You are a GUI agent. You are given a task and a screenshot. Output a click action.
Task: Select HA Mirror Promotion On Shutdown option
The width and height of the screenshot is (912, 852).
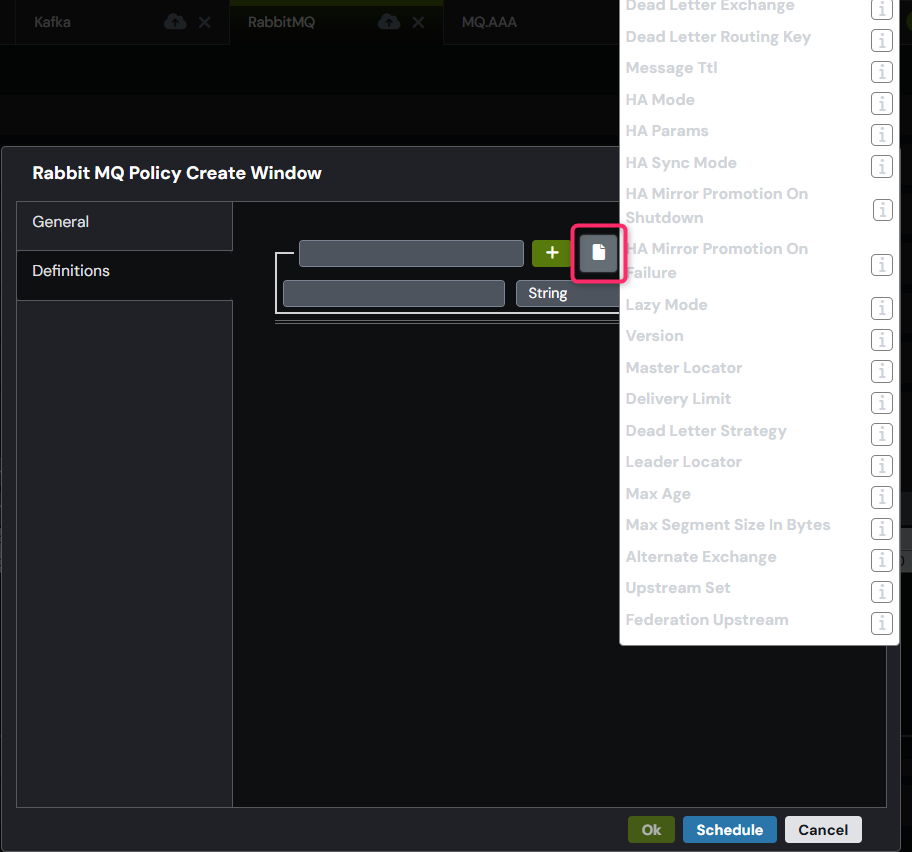coord(717,206)
